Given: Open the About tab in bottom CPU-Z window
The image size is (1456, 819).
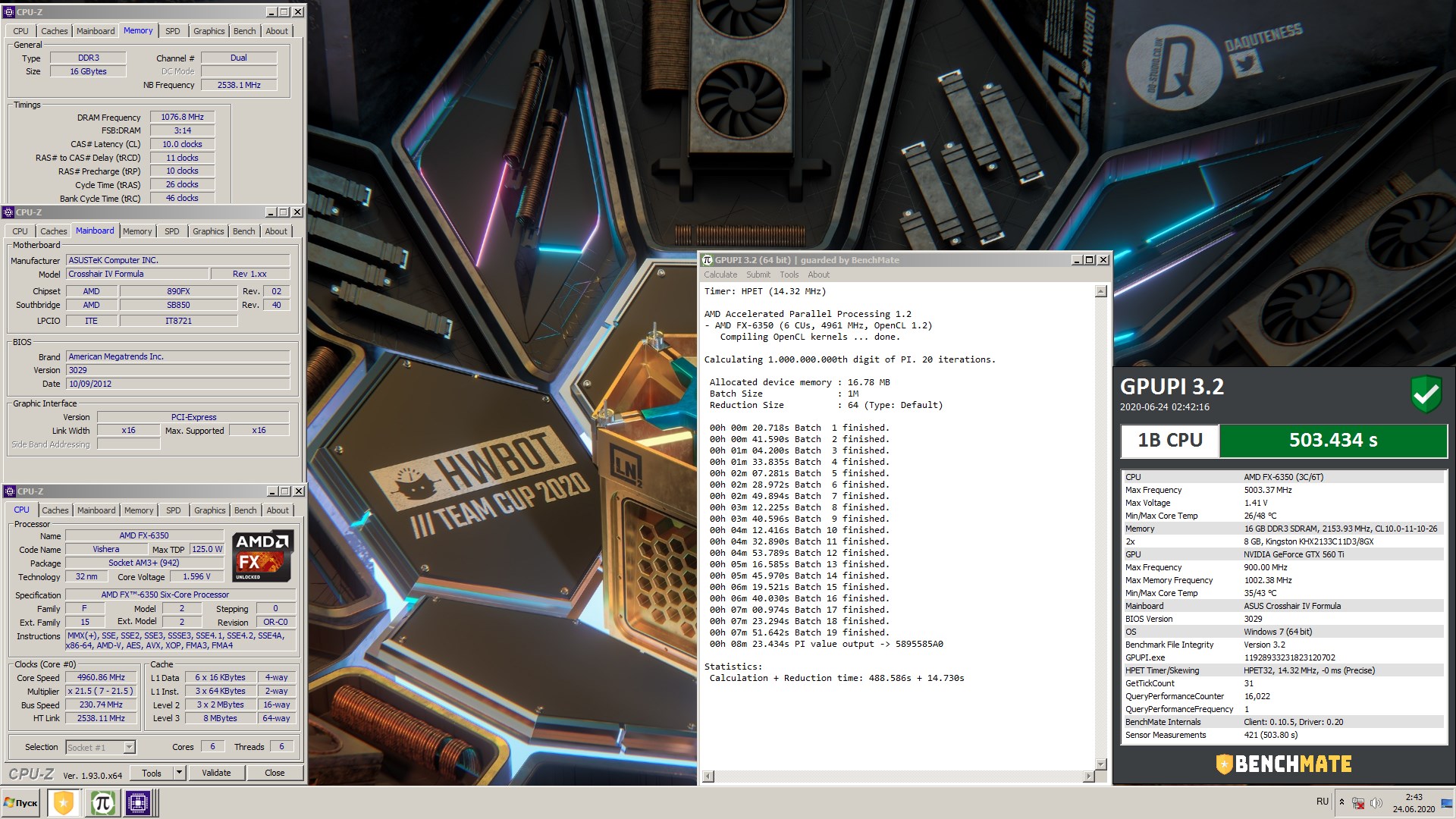Looking at the screenshot, I should click(278, 510).
